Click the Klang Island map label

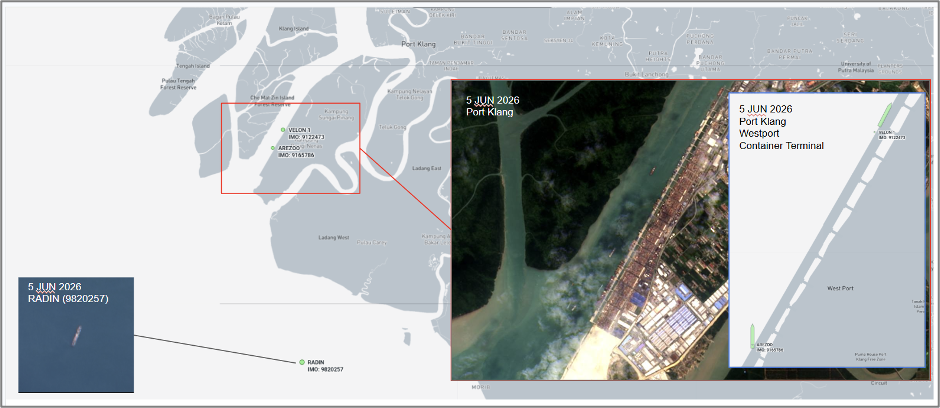click(x=294, y=29)
